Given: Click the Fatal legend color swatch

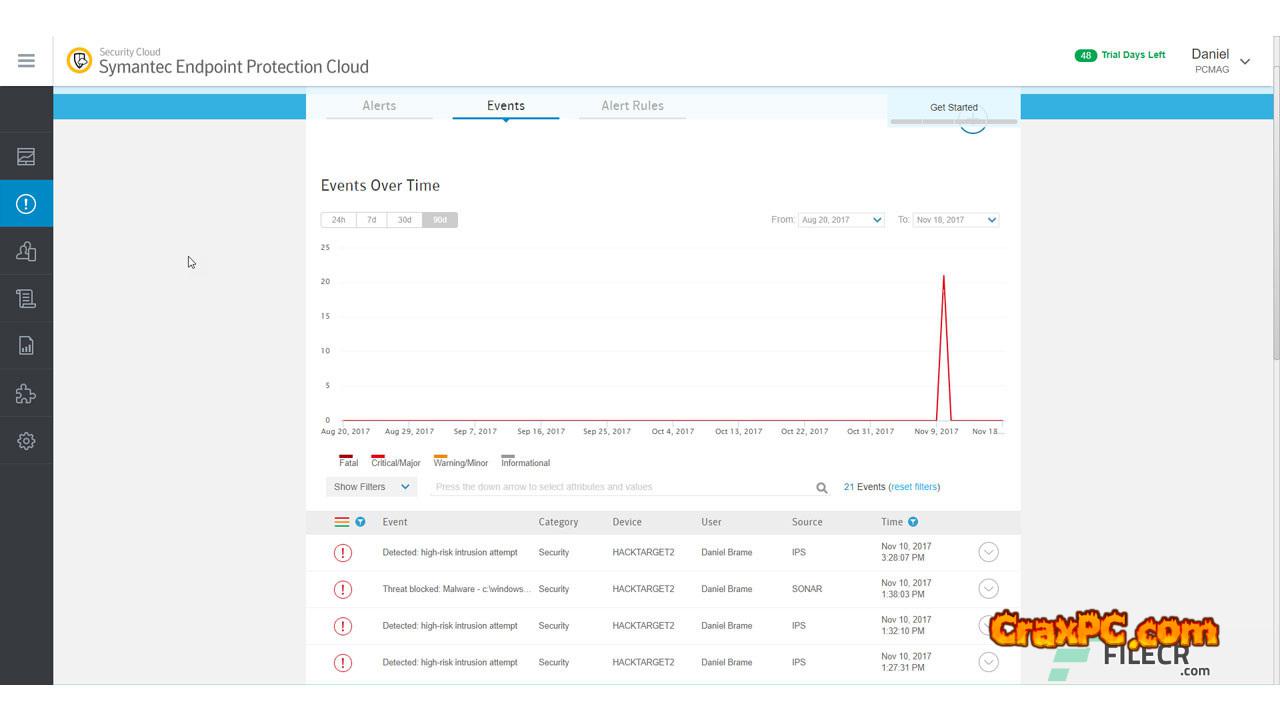Looking at the screenshot, I should (346, 456).
